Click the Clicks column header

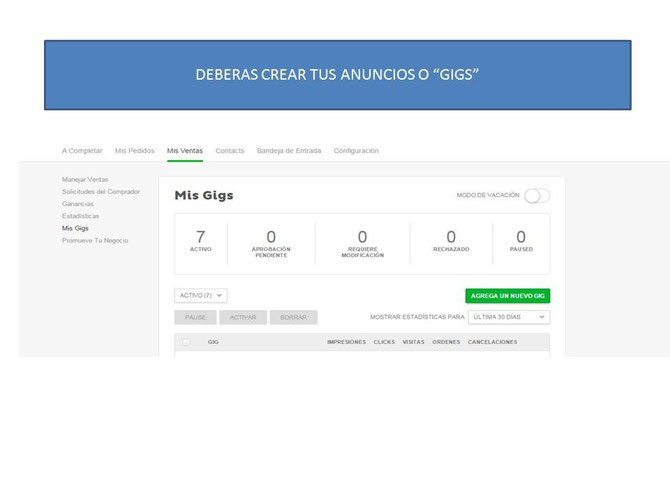coord(384,342)
